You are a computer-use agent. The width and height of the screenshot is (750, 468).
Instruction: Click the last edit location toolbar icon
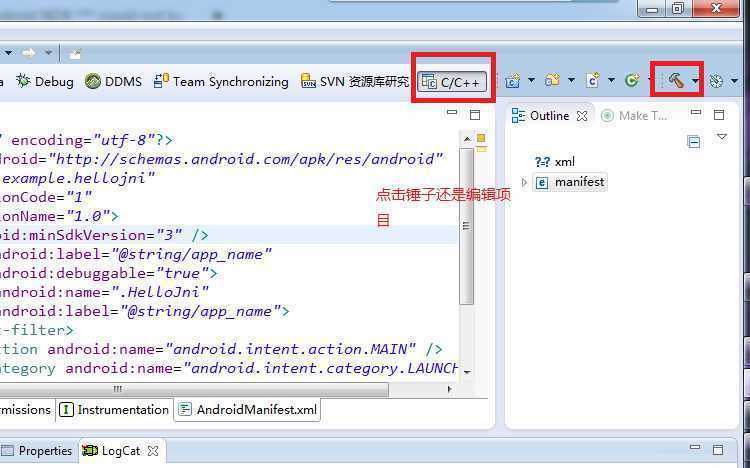pyautogui.click(x=75, y=54)
